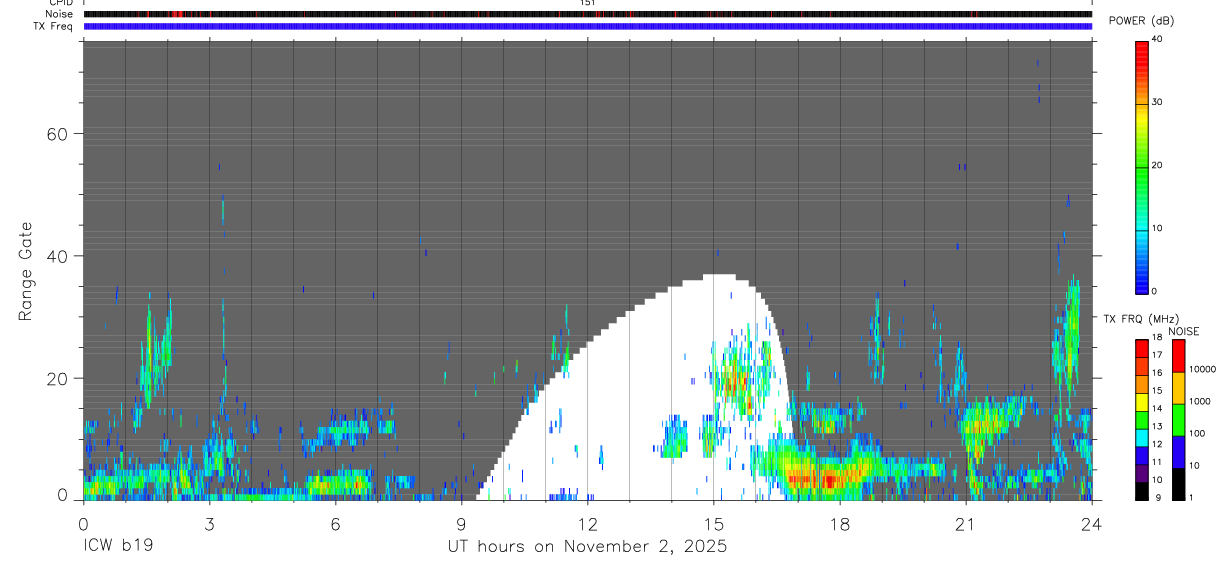1228x567 pixels.
Task: Click the 20 tick on the power colorbar
Action: pyautogui.click(x=1157, y=165)
